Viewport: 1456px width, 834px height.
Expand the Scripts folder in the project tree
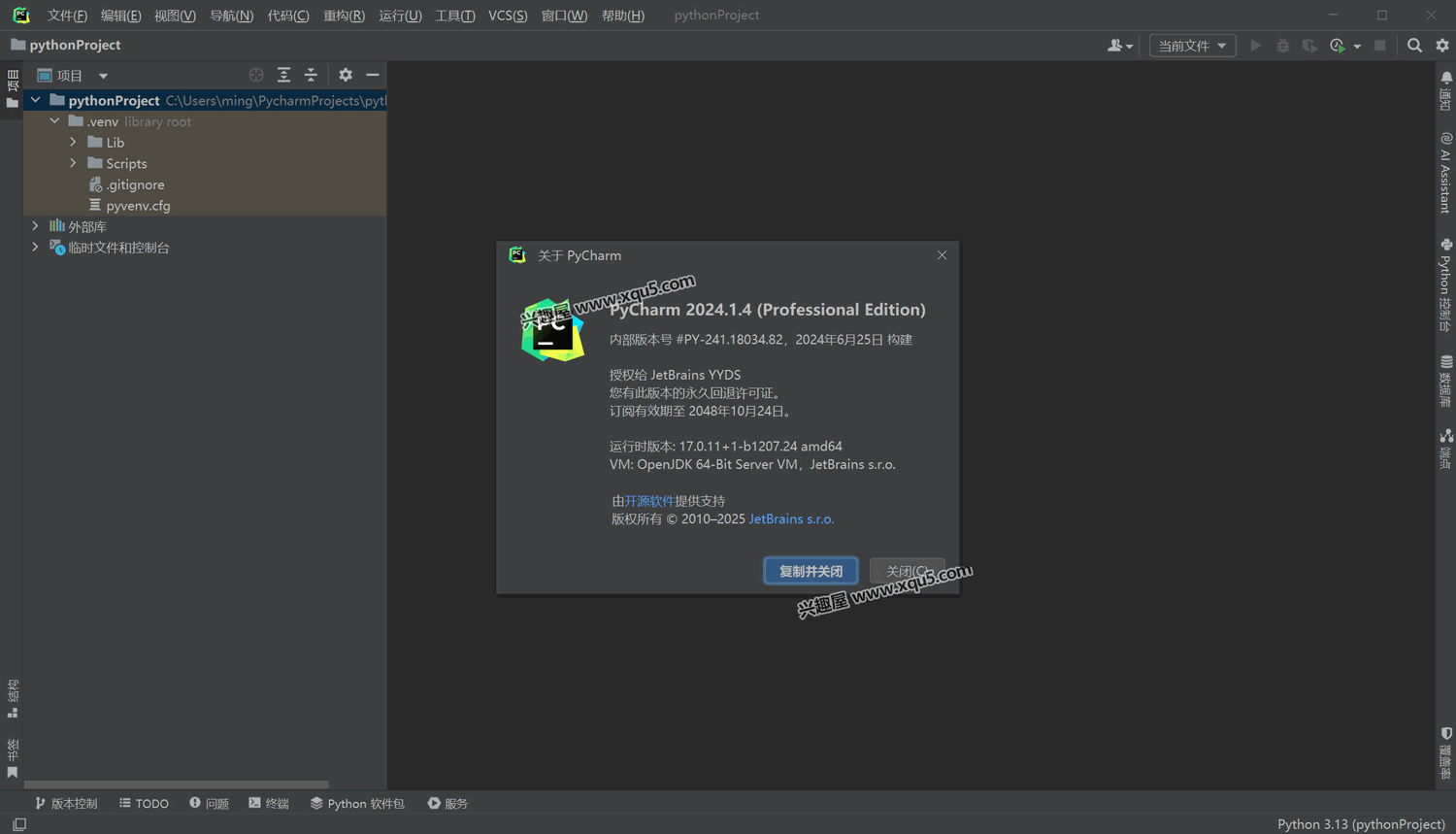pyautogui.click(x=74, y=163)
